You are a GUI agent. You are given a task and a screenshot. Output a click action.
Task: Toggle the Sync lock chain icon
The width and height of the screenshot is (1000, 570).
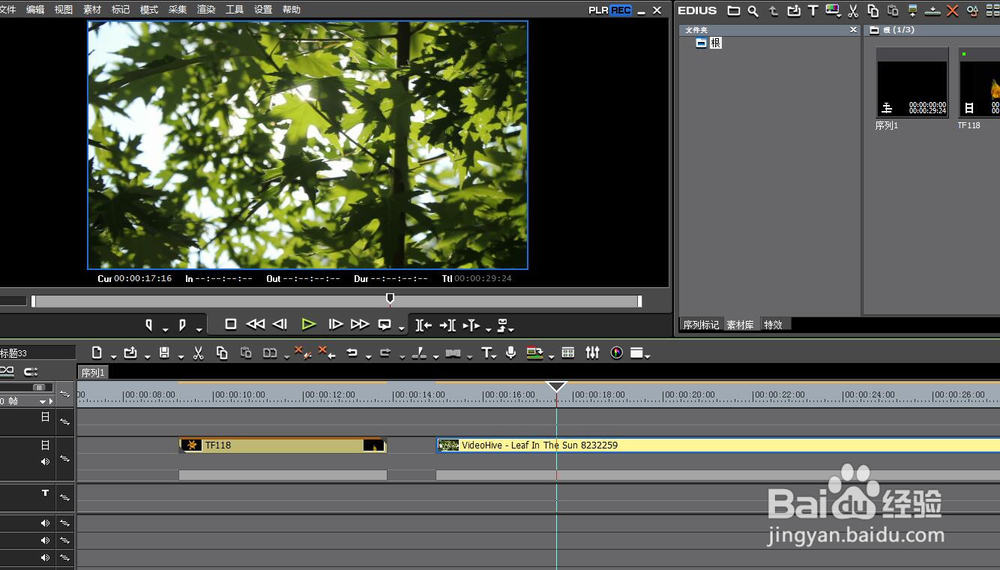click(6, 371)
